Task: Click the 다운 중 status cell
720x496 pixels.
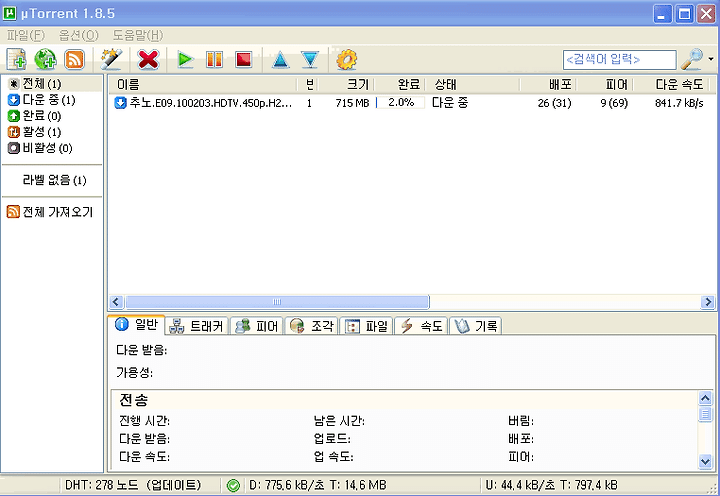Action: point(450,102)
